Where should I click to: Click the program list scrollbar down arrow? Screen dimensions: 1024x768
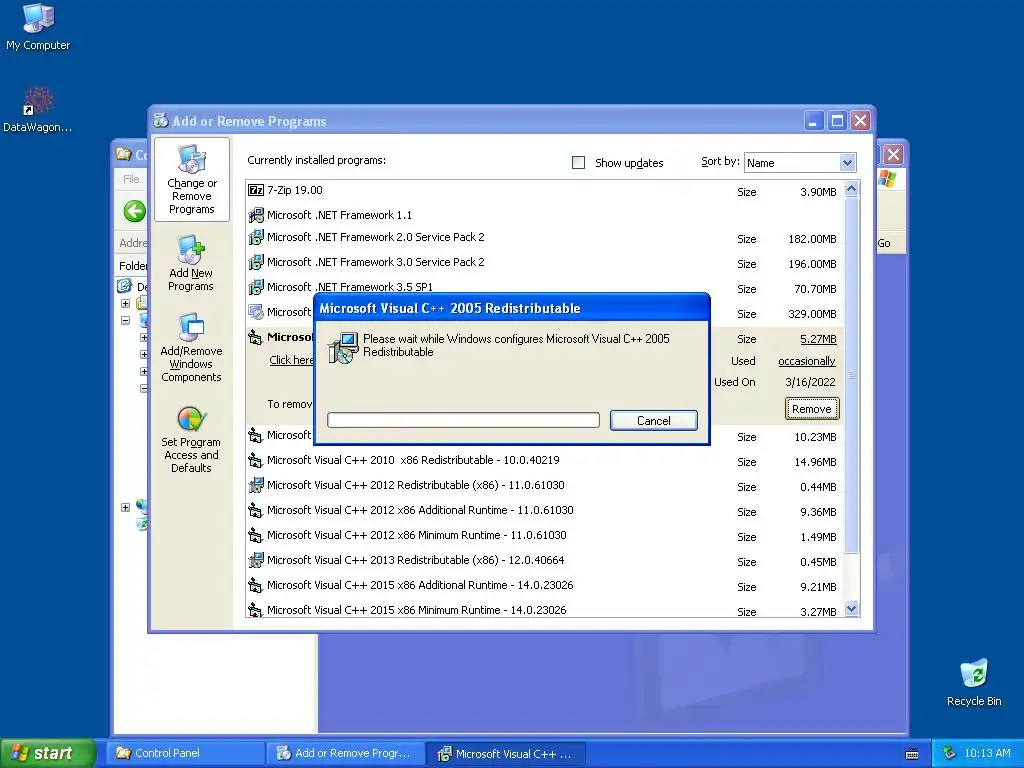tap(851, 609)
